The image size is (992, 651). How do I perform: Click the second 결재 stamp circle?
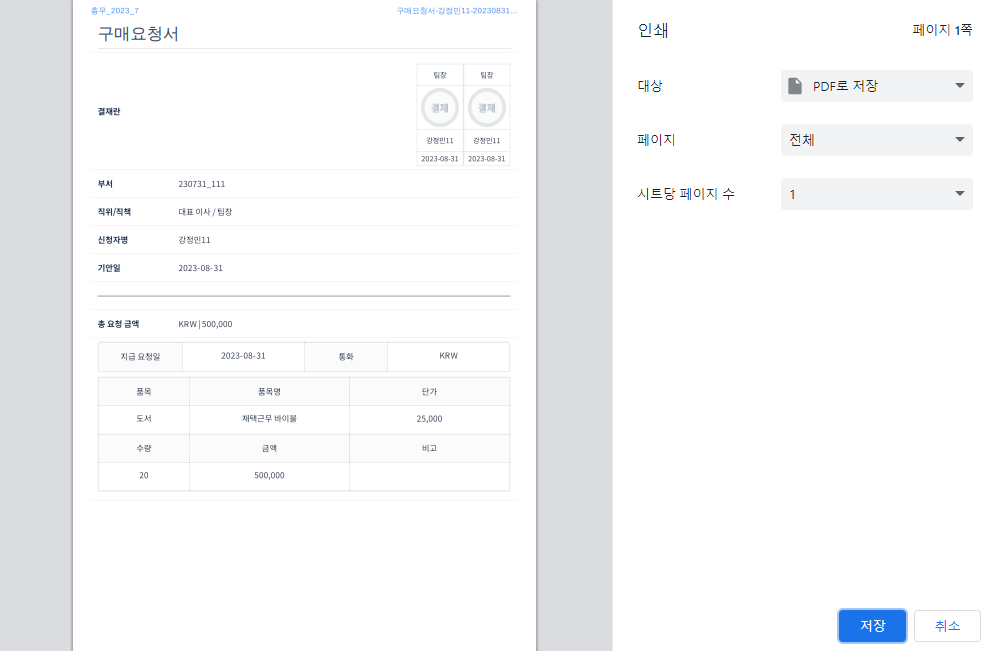(x=487, y=108)
